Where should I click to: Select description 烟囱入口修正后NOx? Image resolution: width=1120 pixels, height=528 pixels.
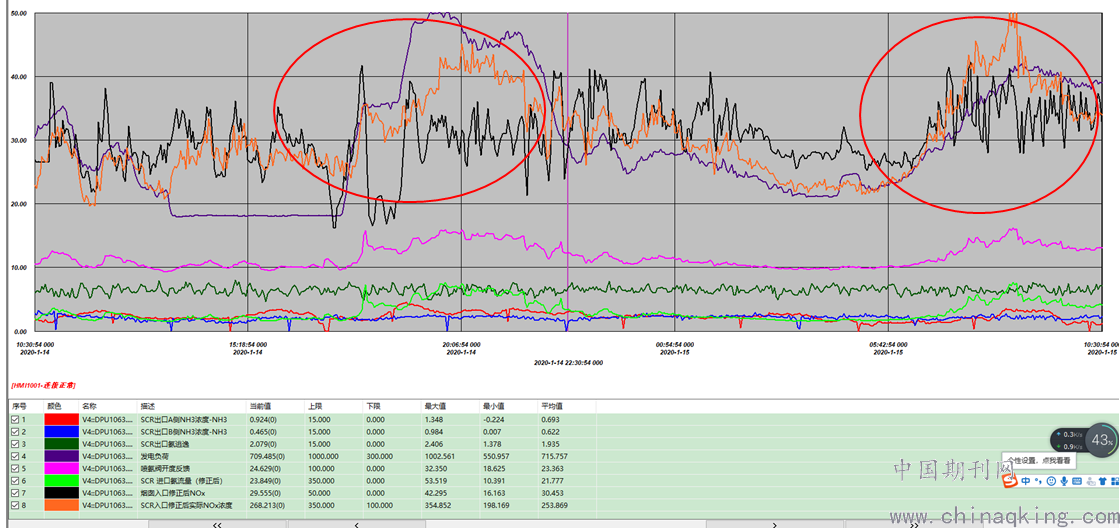pos(174,492)
